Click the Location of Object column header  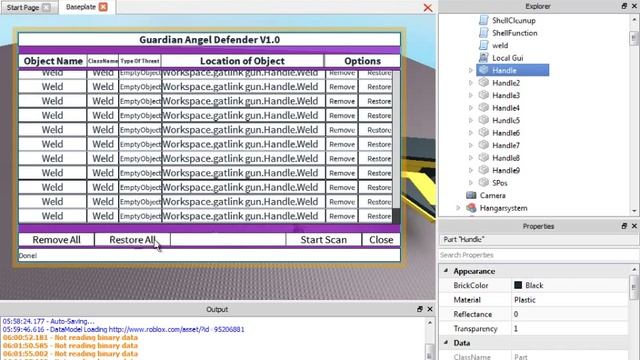pyautogui.click(x=242, y=61)
